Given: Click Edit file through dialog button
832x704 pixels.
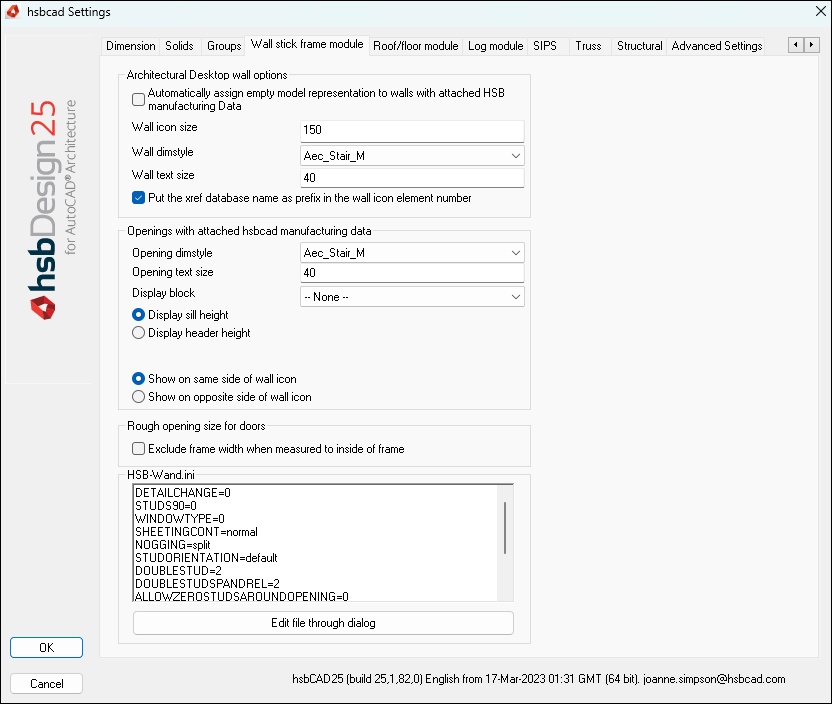Looking at the screenshot, I should tap(323, 623).
